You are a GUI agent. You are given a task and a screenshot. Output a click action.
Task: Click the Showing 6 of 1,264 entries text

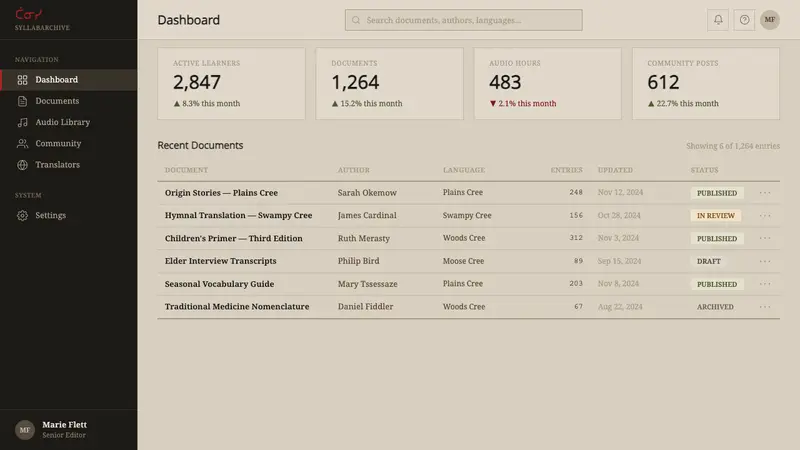click(x=733, y=146)
